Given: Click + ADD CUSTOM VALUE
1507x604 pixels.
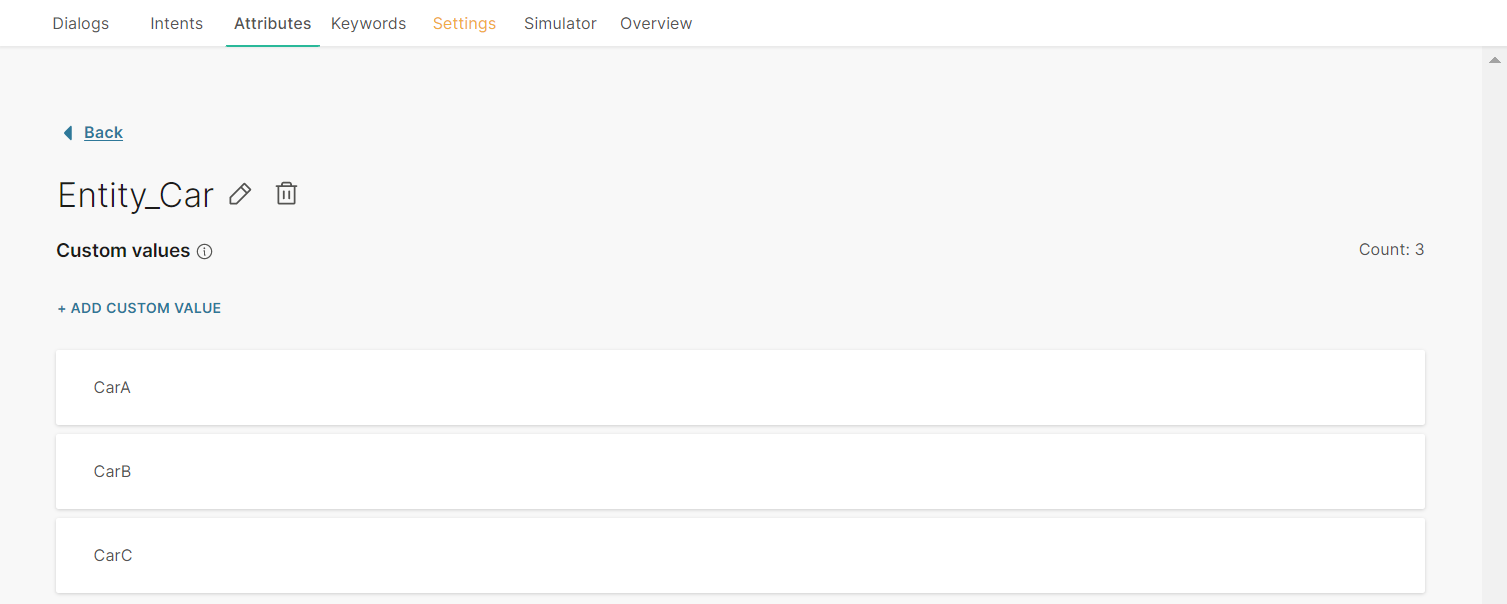Looking at the screenshot, I should (x=139, y=308).
